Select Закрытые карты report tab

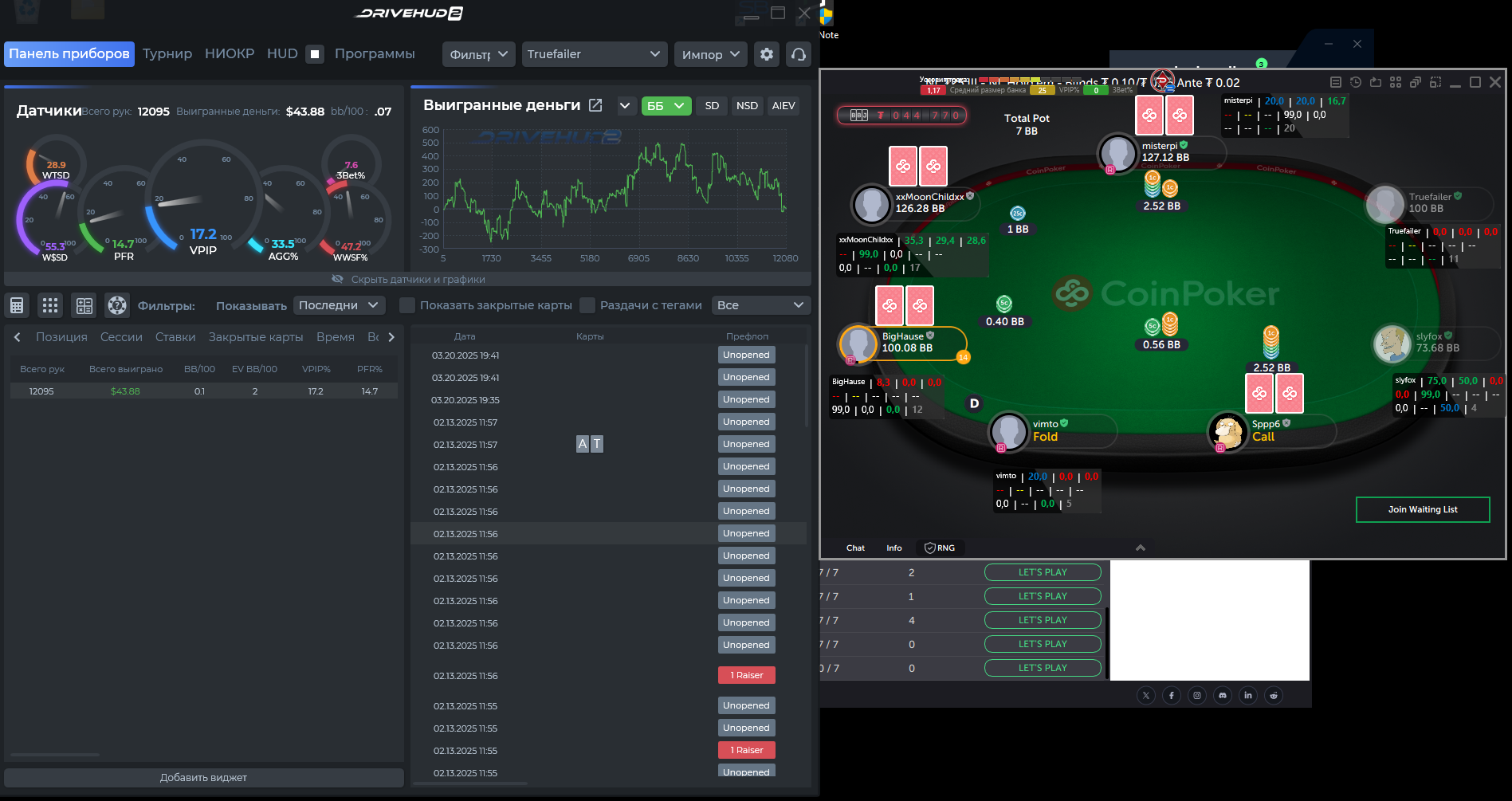coord(256,337)
